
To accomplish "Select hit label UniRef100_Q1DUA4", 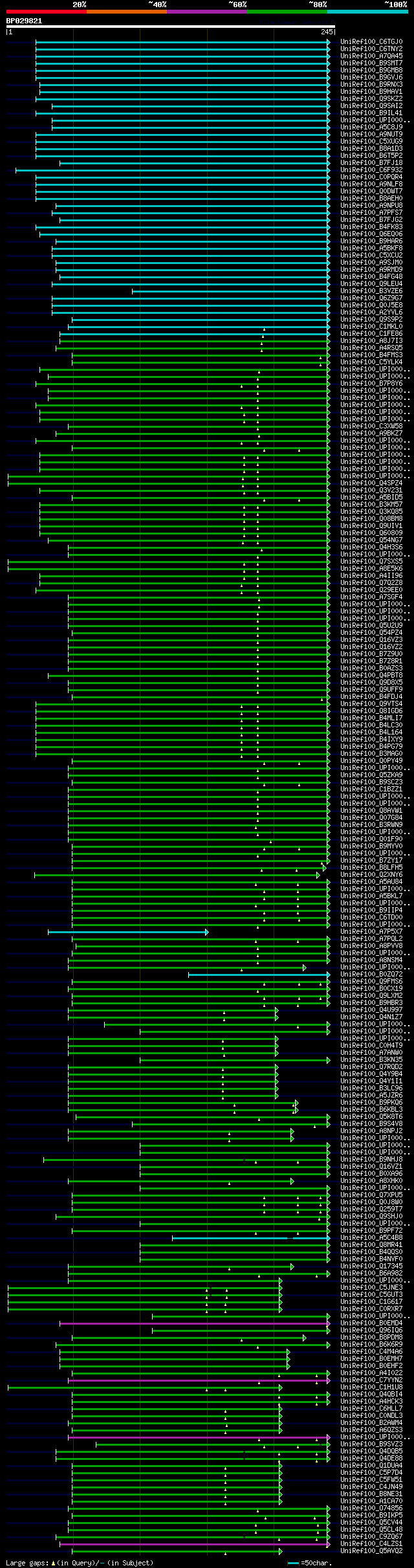I will point(371,1466).
